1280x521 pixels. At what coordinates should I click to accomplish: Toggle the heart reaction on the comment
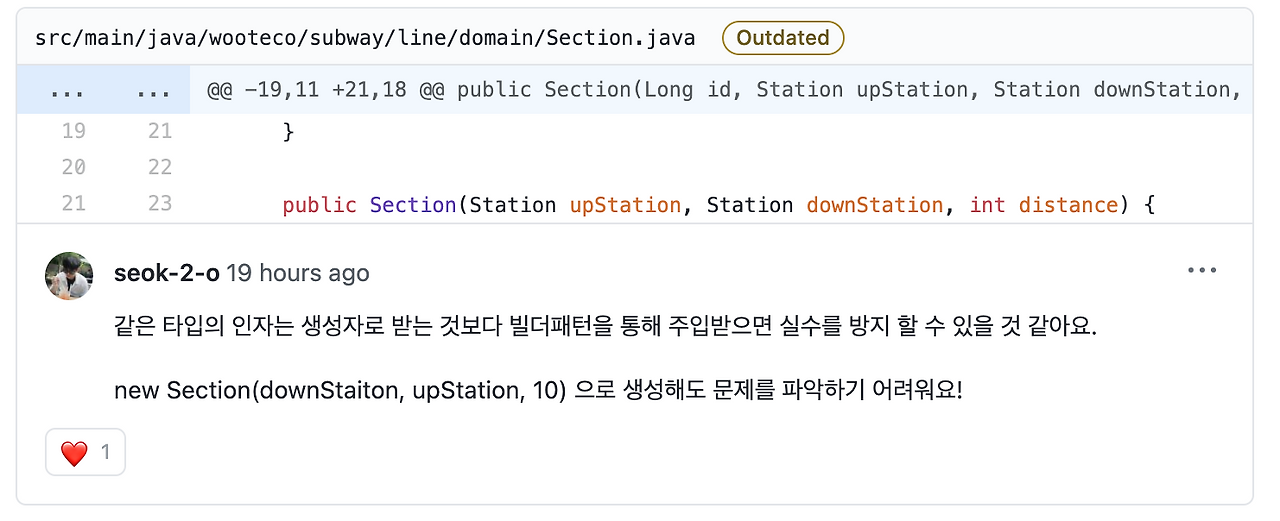click(x=86, y=453)
